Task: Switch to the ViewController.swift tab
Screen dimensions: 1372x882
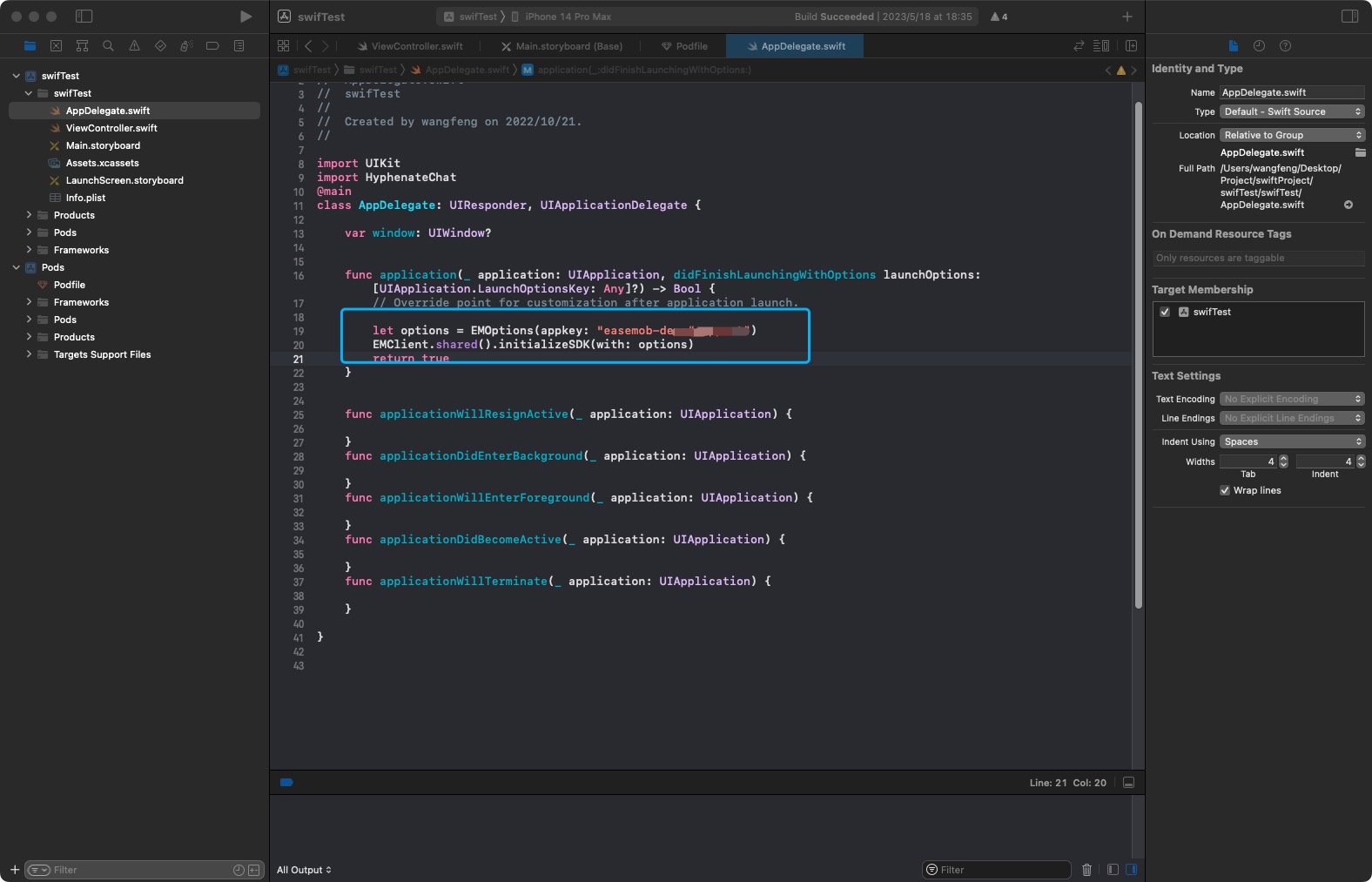Action: tap(410, 46)
